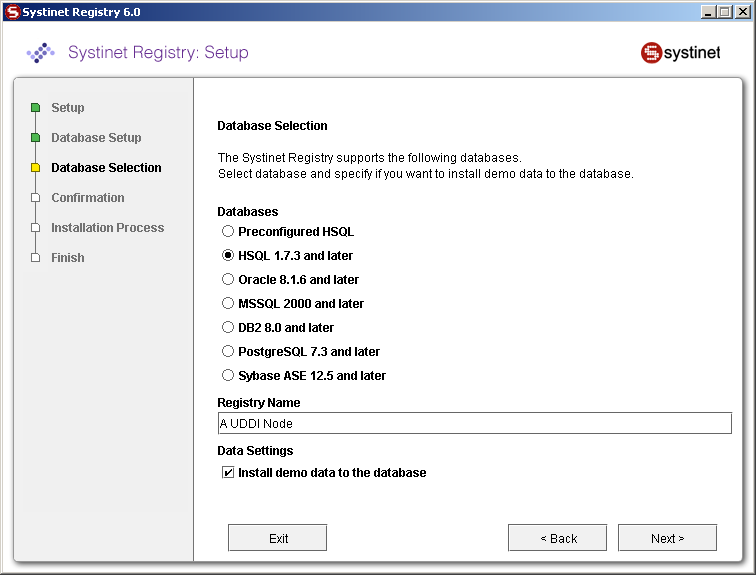Image resolution: width=756 pixels, height=575 pixels.
Task: Select Sybase ASE 12.5 and later
Action: [228, 376]
